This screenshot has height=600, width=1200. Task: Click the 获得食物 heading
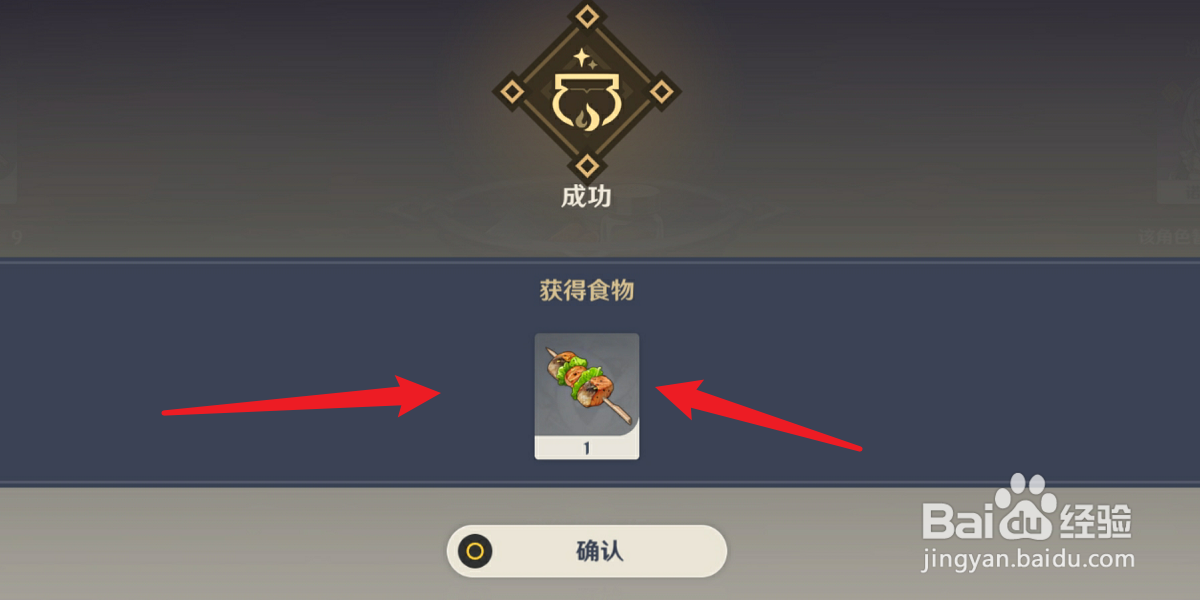(x=587, y=291)
